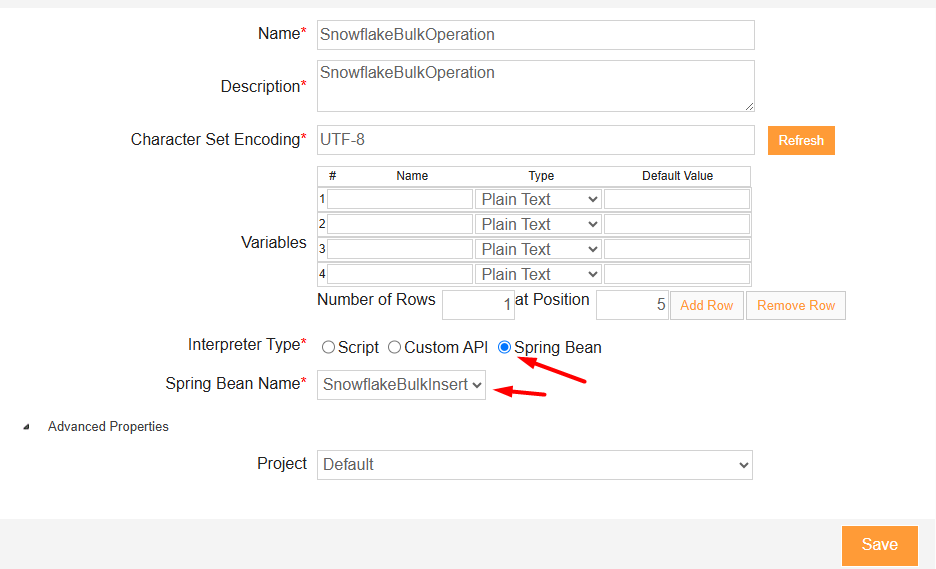Open the Spring Bean Name dropdown

click(x=401, y=385)
